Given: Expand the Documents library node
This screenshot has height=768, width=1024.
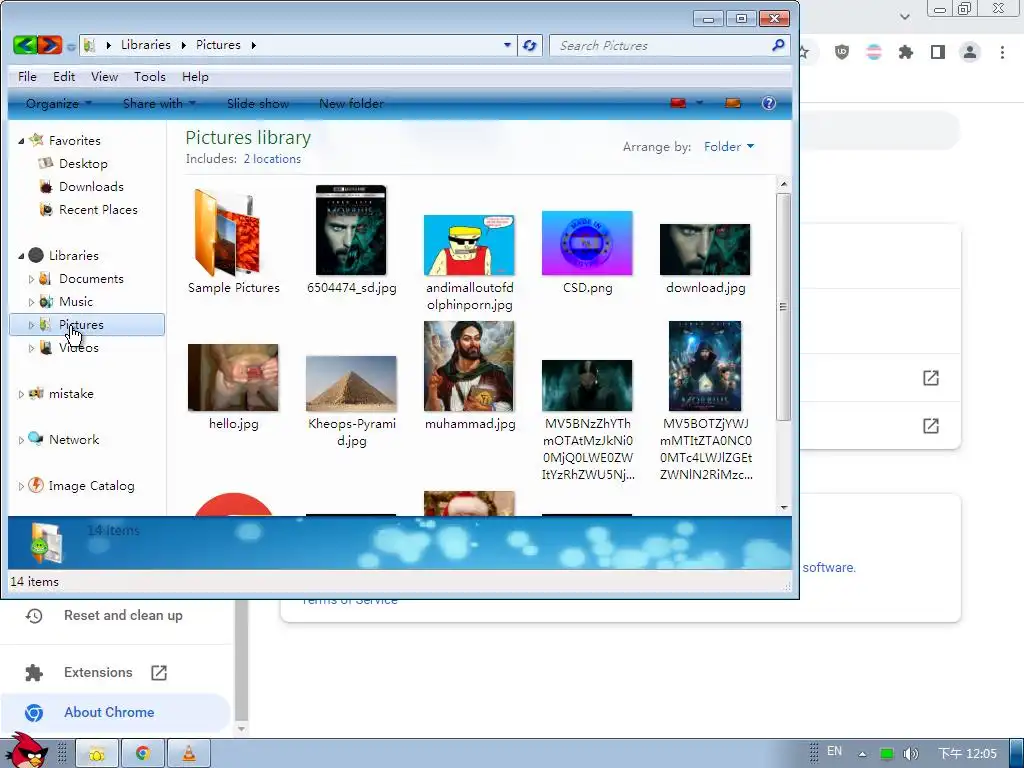Looking at the screenshot, I should click(31, 279).
